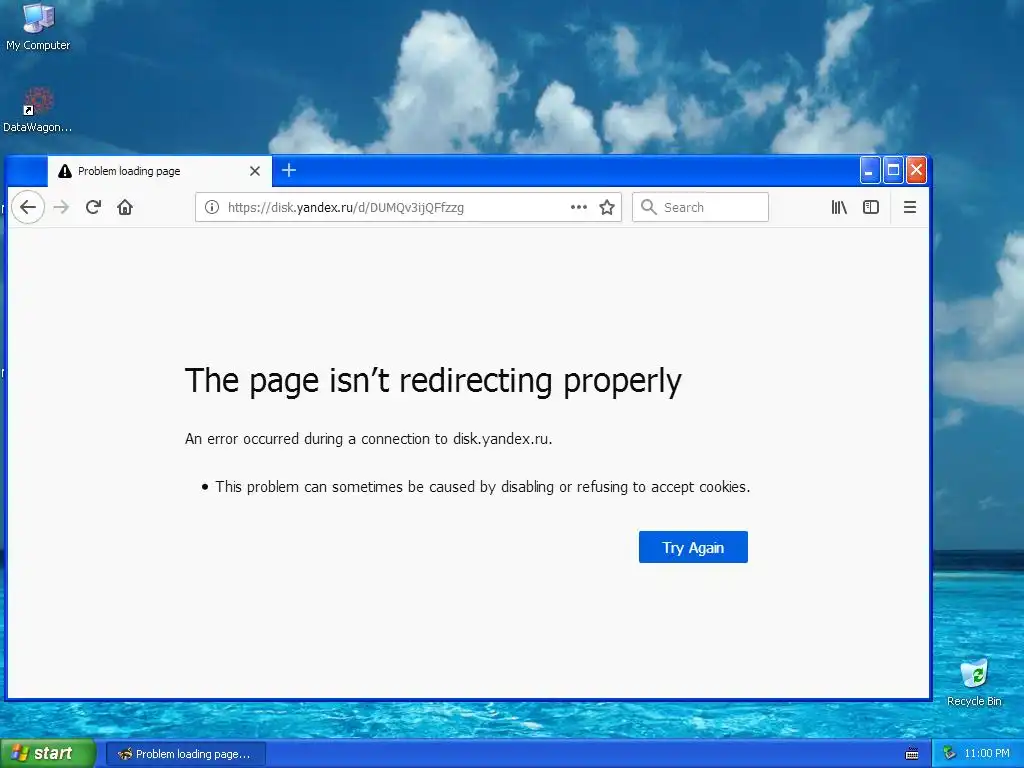
Task: Select Problem loading page taskbar button
Action: (185, 754)
